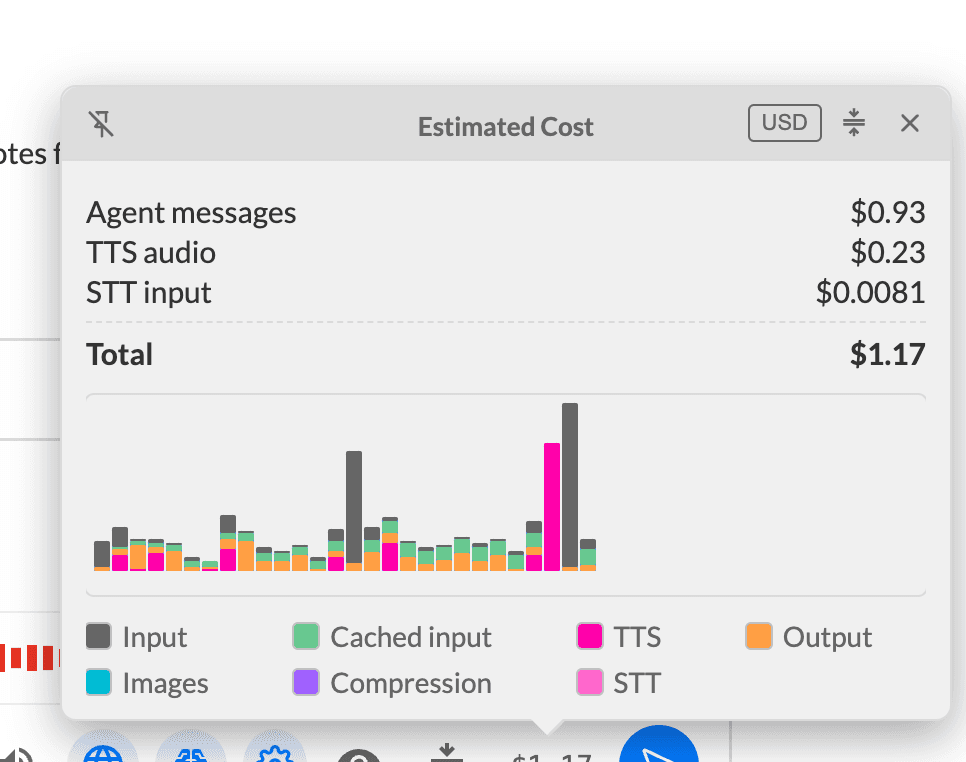Unpin the Estimated Cost popup
Viewport: 966px width, 762px height.
pos(101,124)
